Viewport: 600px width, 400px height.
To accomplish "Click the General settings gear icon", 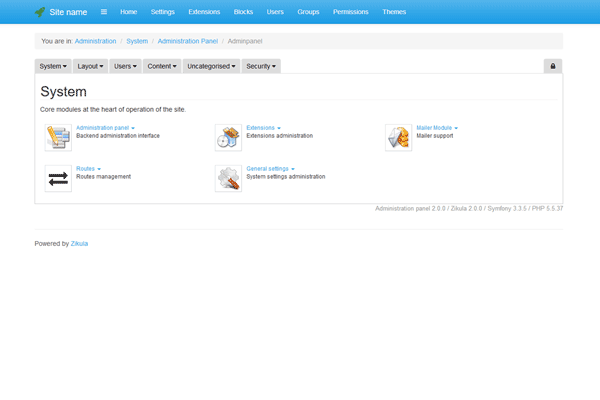I will pos(228,178).
